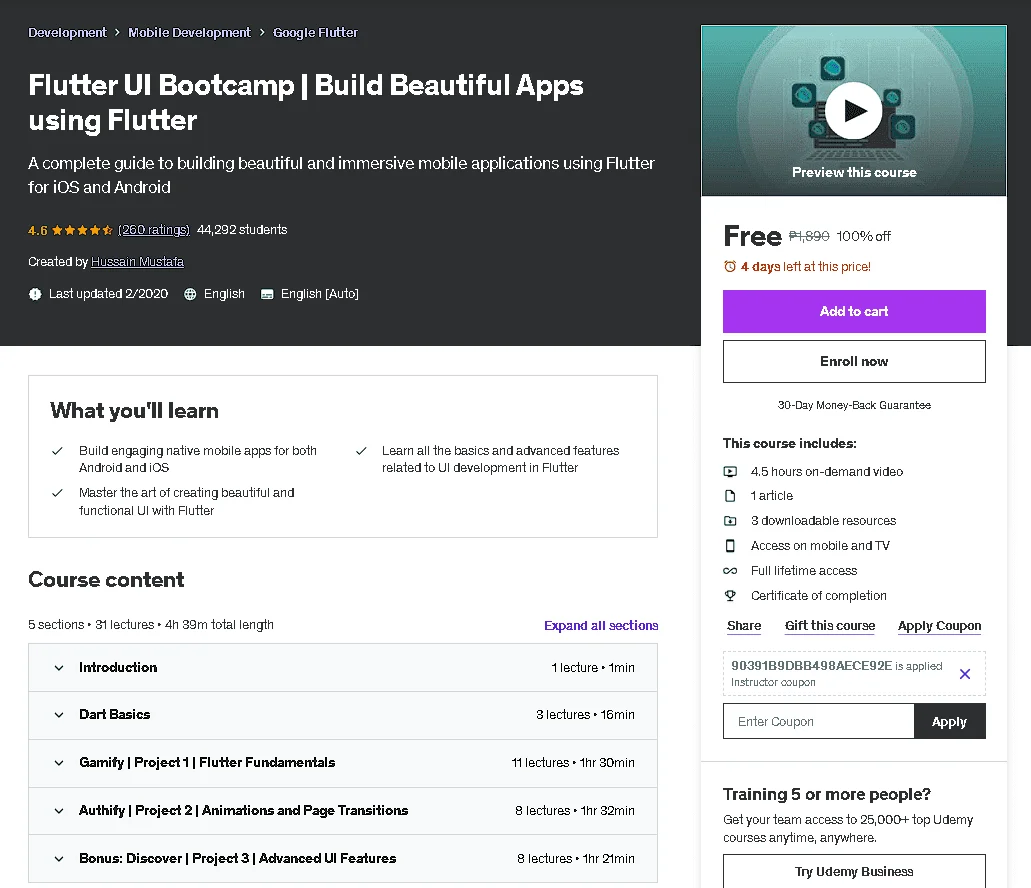Viewport: 1031px width, 888px height.
Task: Click the 8 lectures 1hr 32min text
Action: click(x=575, y=810)
